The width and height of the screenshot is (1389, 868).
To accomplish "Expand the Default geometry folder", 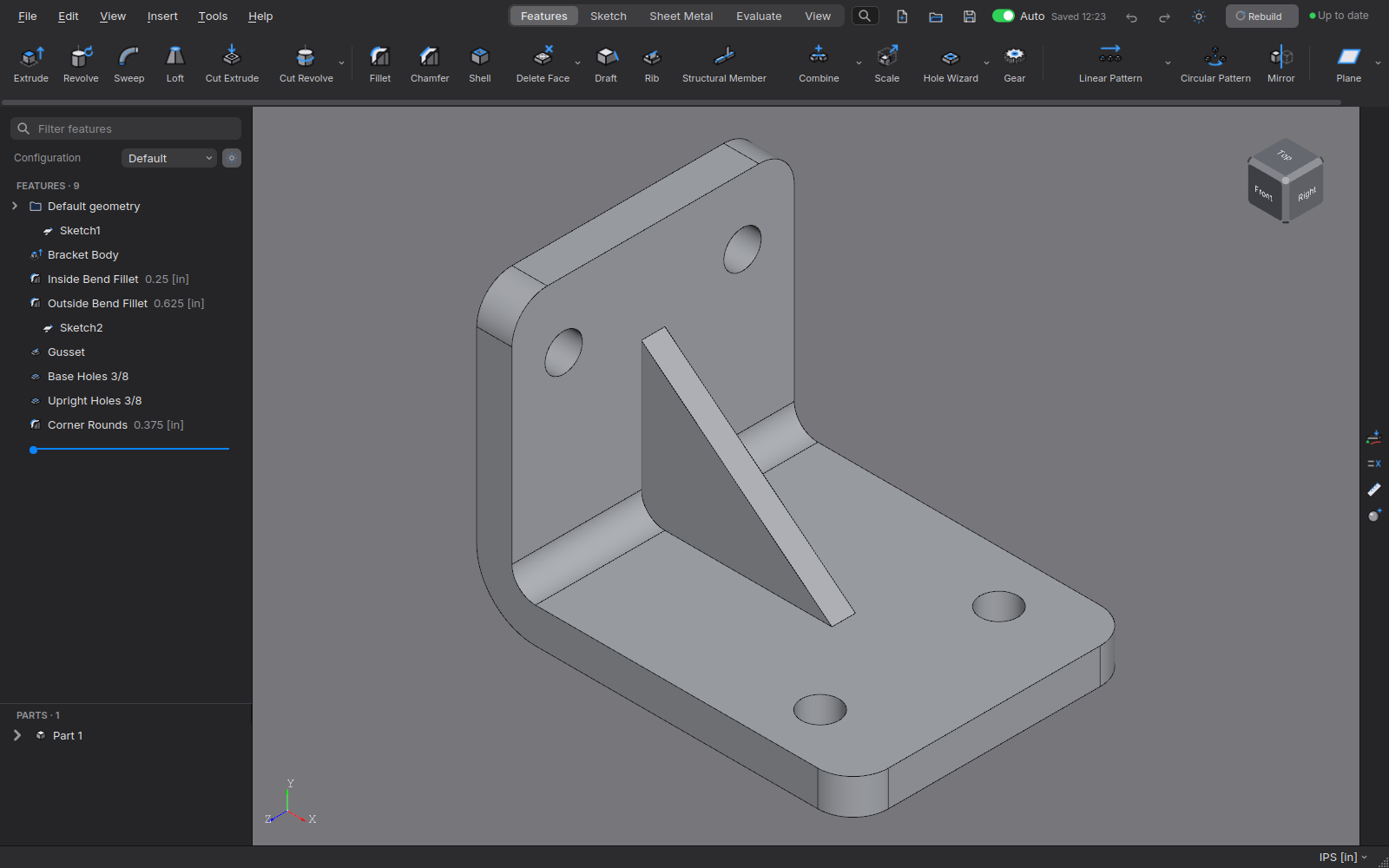I will coord(15,206).
